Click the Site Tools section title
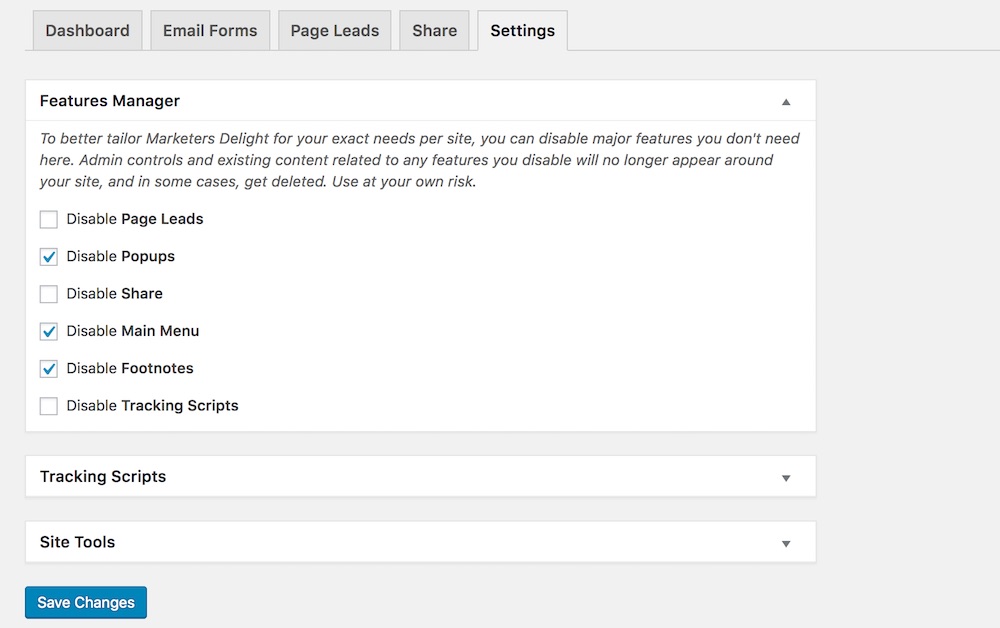 pyautogui.click(x=77, y=542)
